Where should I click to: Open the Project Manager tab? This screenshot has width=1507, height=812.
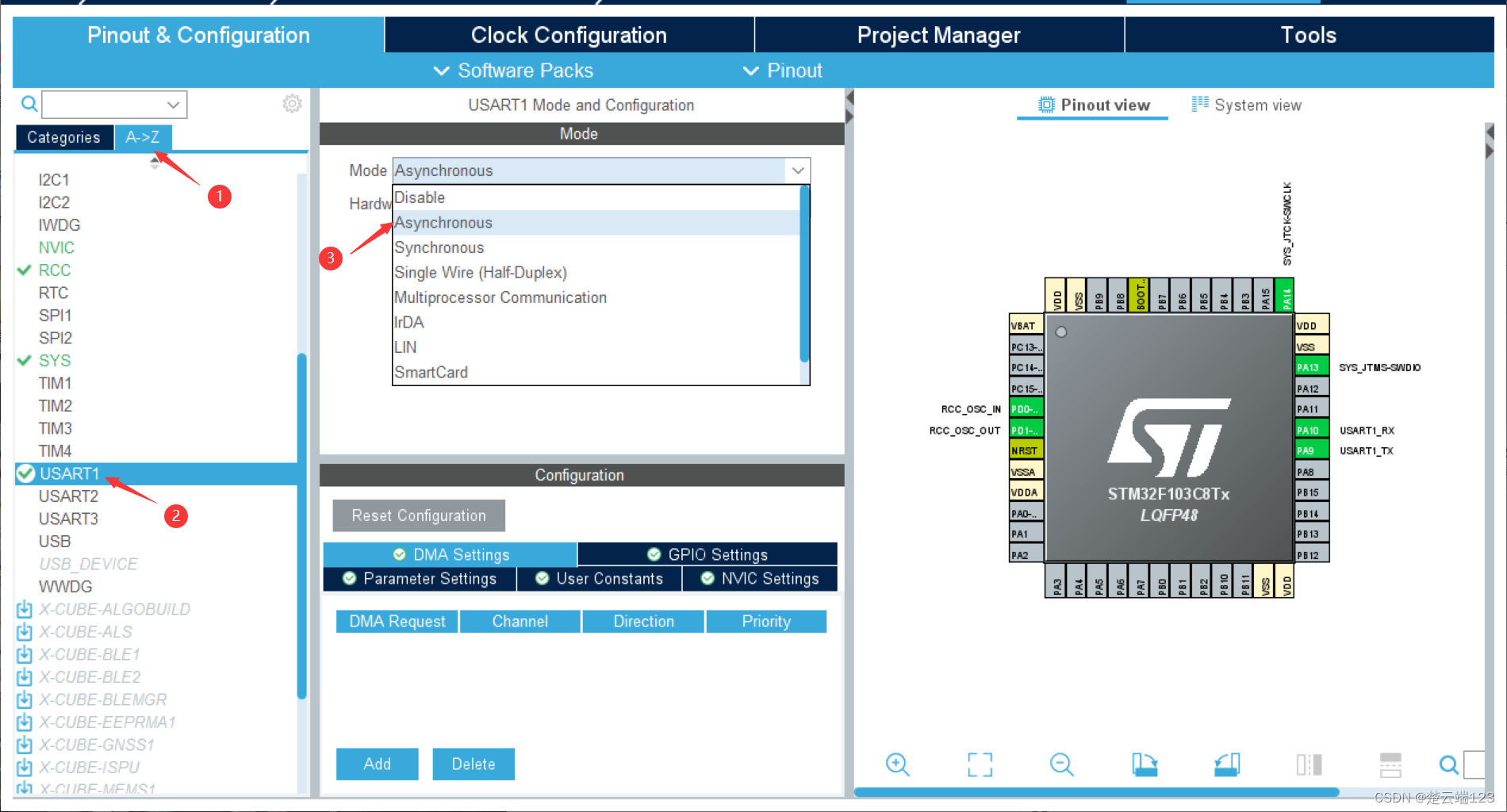click(x=938, y=35)
